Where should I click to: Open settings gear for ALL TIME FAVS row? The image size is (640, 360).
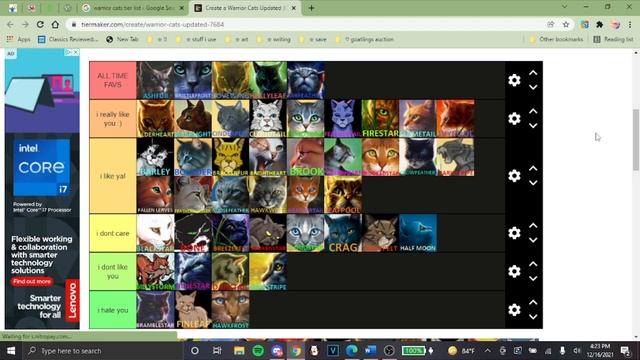point(514,80)
